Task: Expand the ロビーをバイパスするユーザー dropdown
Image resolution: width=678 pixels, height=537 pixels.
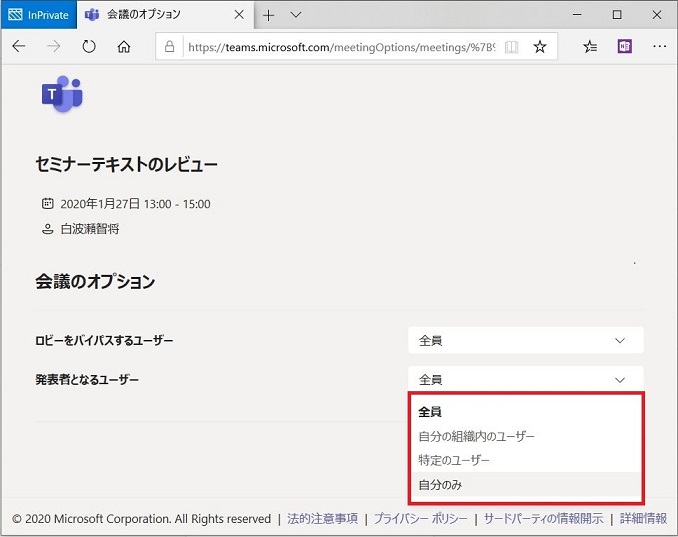Action: click(x=525, y=341)
